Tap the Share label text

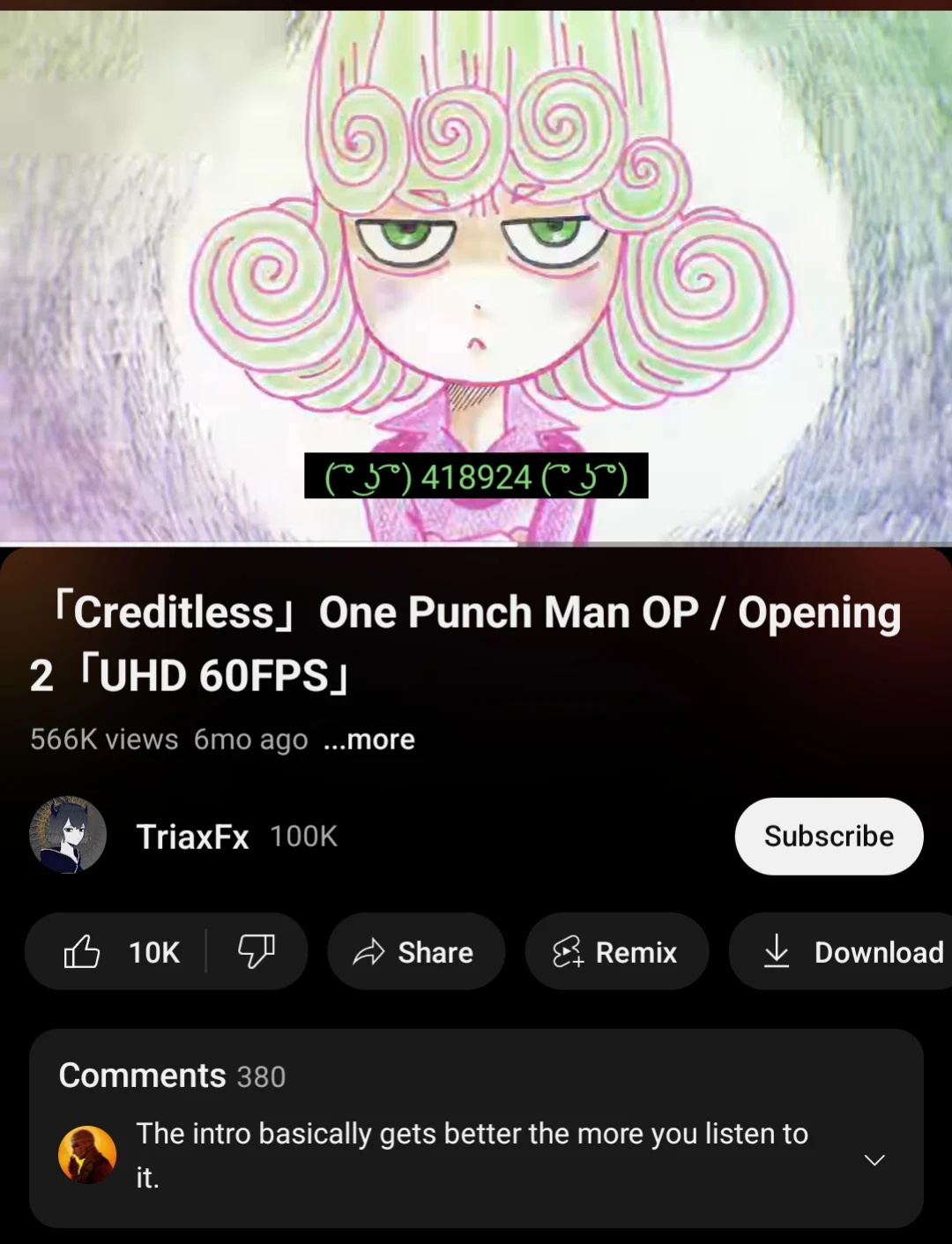[x=435, y=952]
